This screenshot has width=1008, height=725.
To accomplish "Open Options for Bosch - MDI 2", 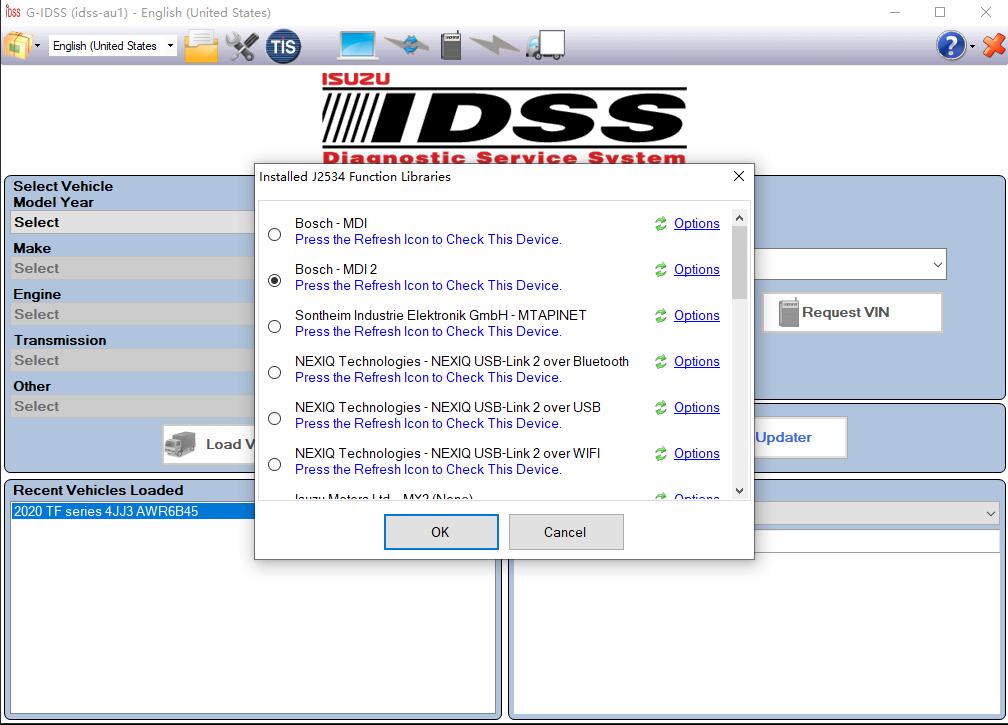I will 696,270.
